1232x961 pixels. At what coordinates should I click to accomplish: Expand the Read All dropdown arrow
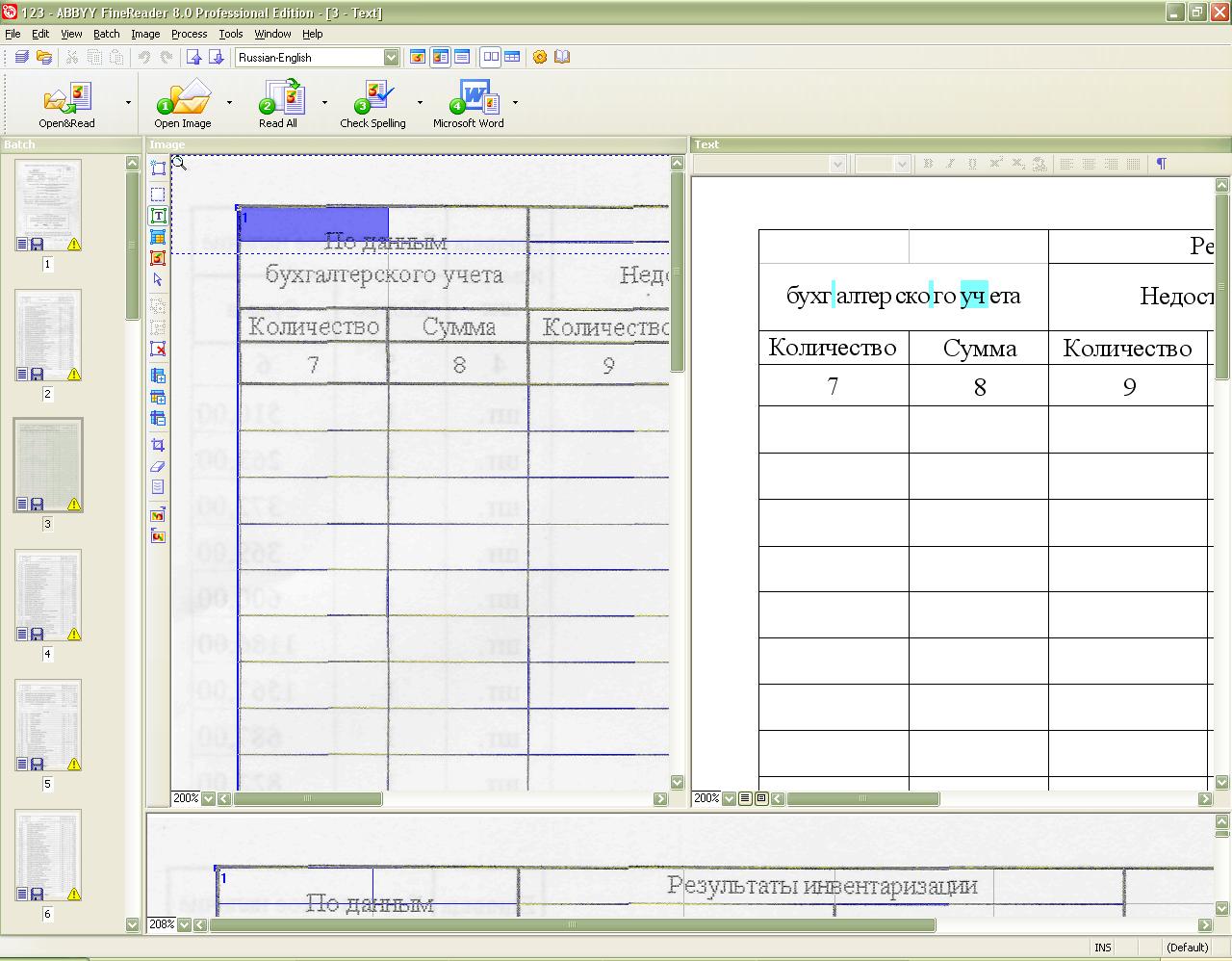tap(324, 102)
